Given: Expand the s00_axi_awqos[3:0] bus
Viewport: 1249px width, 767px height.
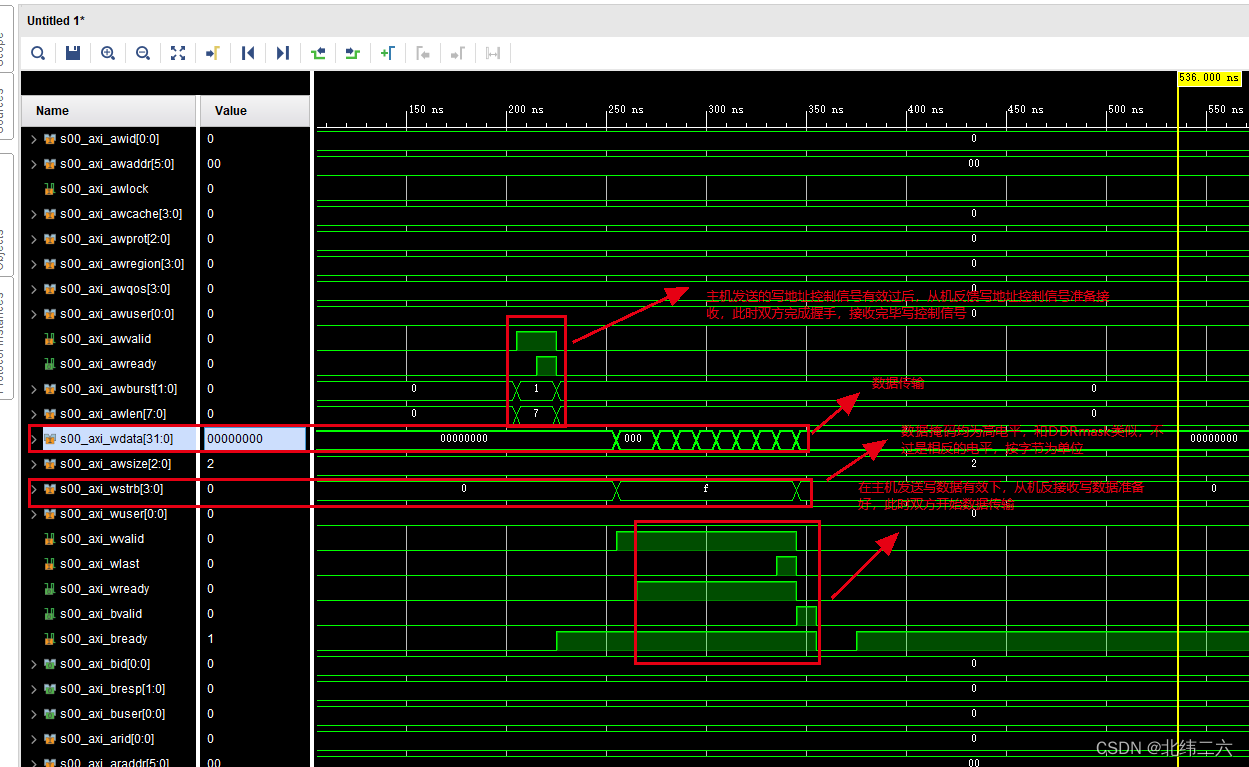Looking at the screenshot, I should (x=33, y=289).
